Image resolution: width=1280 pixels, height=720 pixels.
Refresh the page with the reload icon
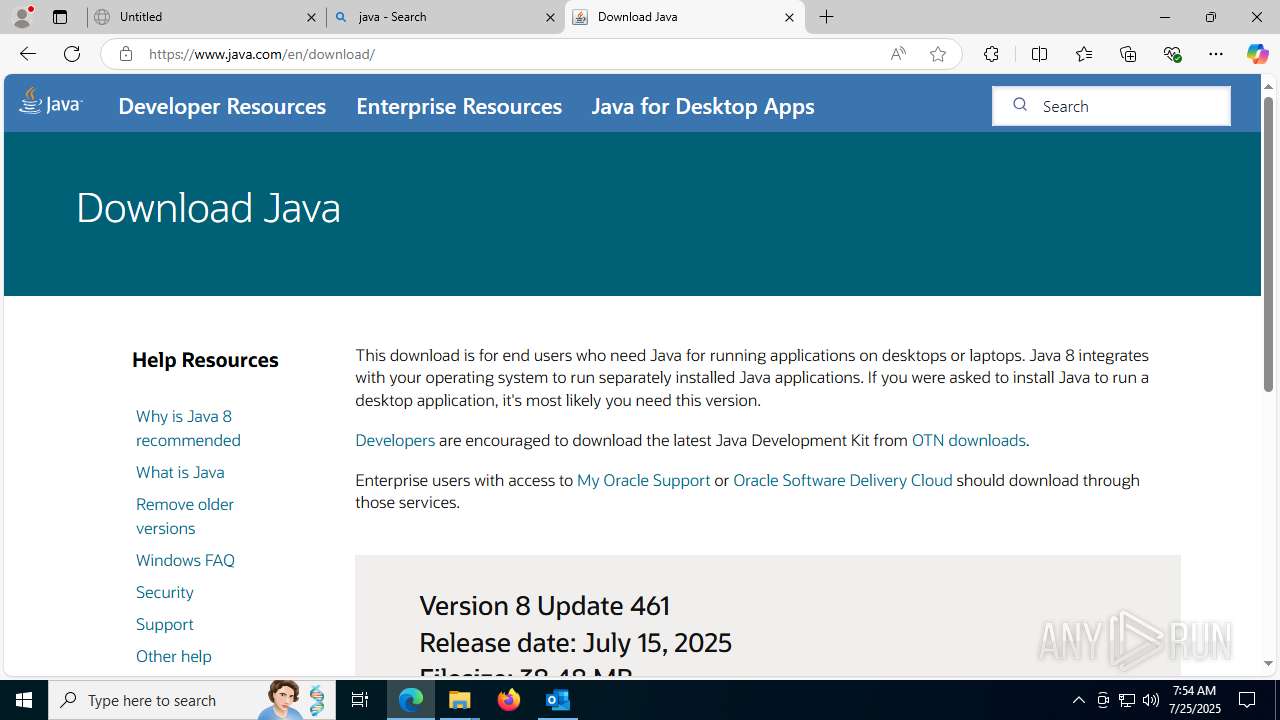pyautogui.click(x=72, y=54)
